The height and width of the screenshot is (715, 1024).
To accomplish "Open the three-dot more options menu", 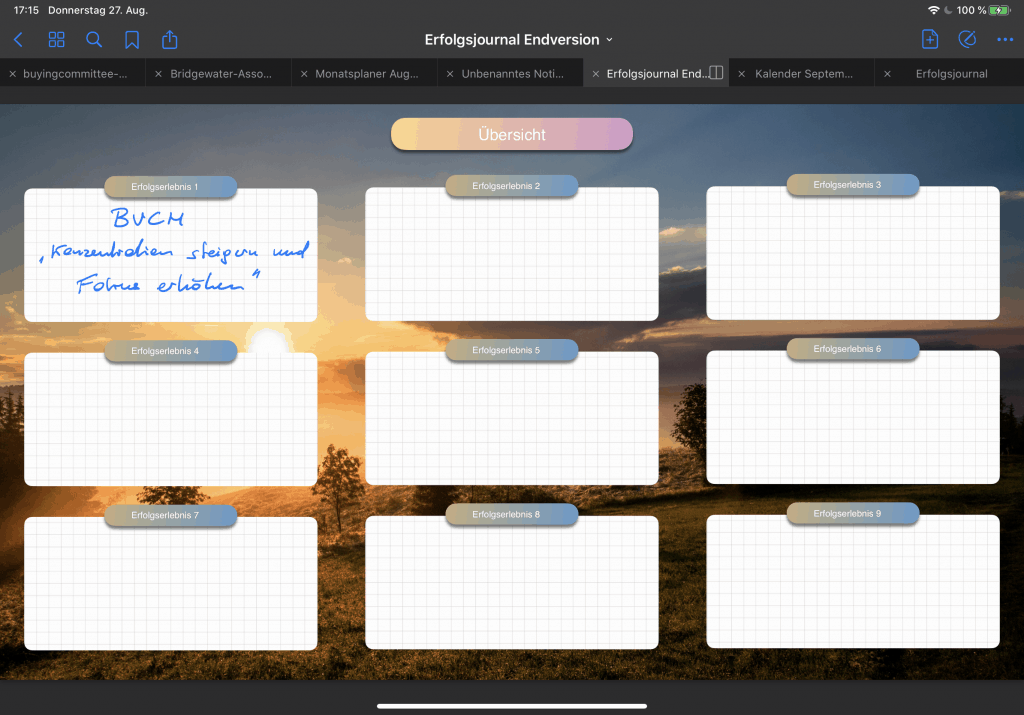I will pos(1005,40).
